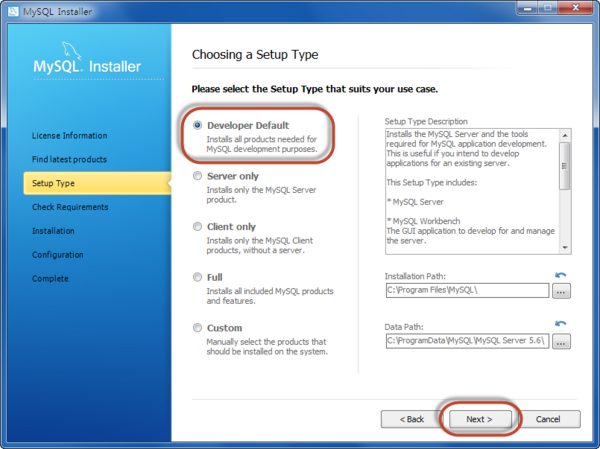
Task: Select the Developer Default setup type
Action: (197, 125)
